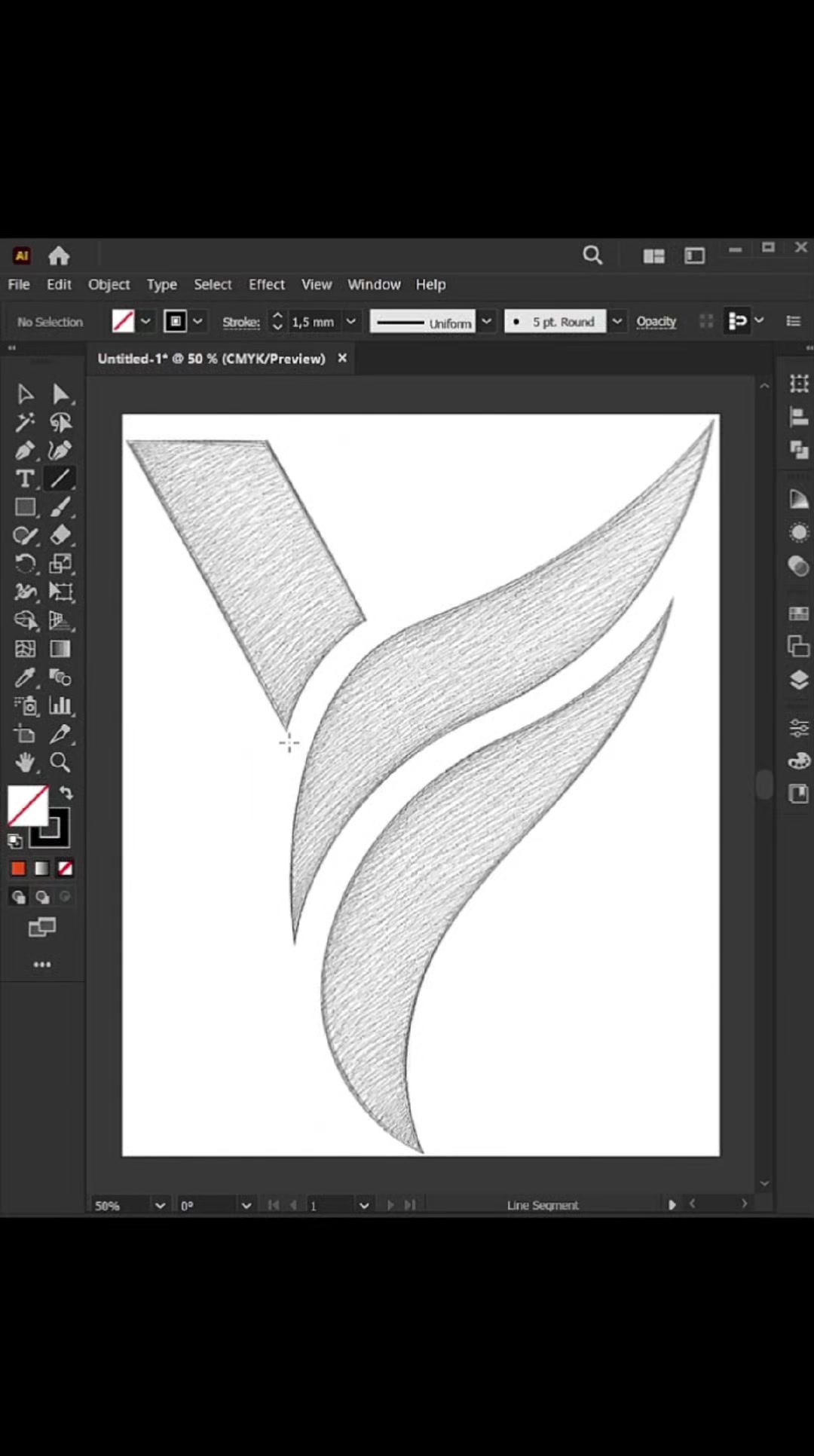Select the Blend tool
Image resolution: width=814 pixels, height=1456 pixels.
coord(60,678)
